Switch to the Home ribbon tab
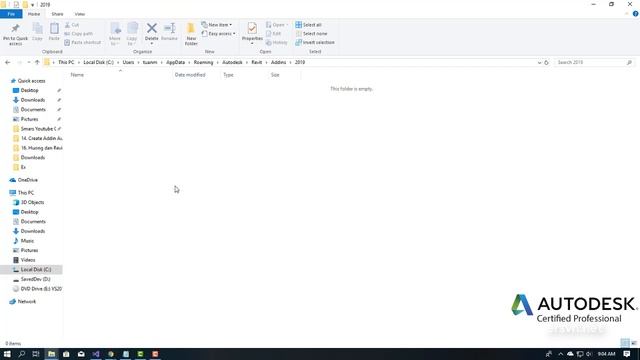The width and height of the screenshot is (640, 360). [x=34, y=14]
